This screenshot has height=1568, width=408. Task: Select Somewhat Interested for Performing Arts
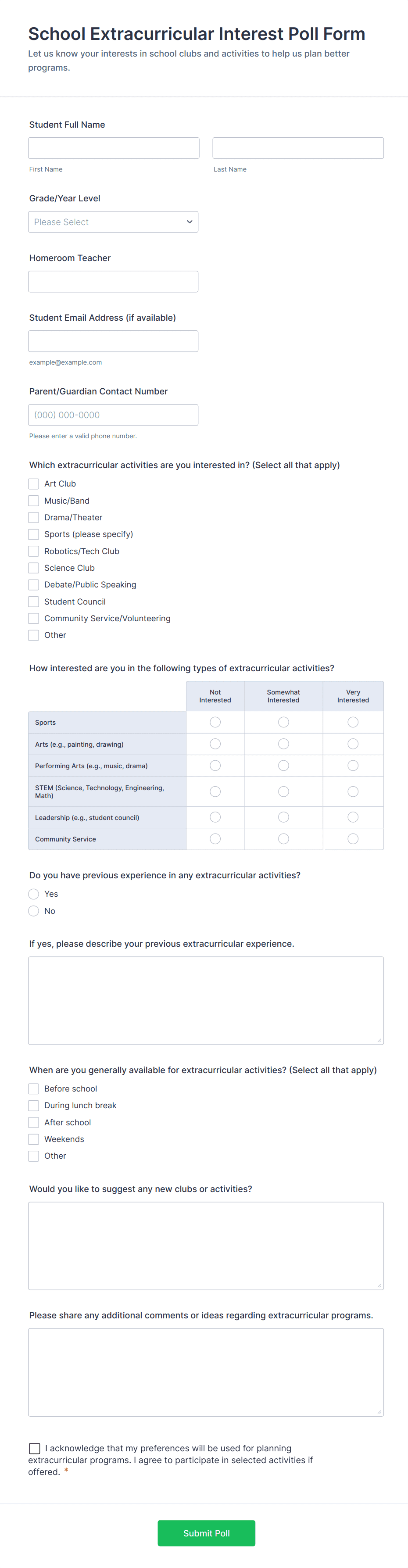tap(283, 765)
